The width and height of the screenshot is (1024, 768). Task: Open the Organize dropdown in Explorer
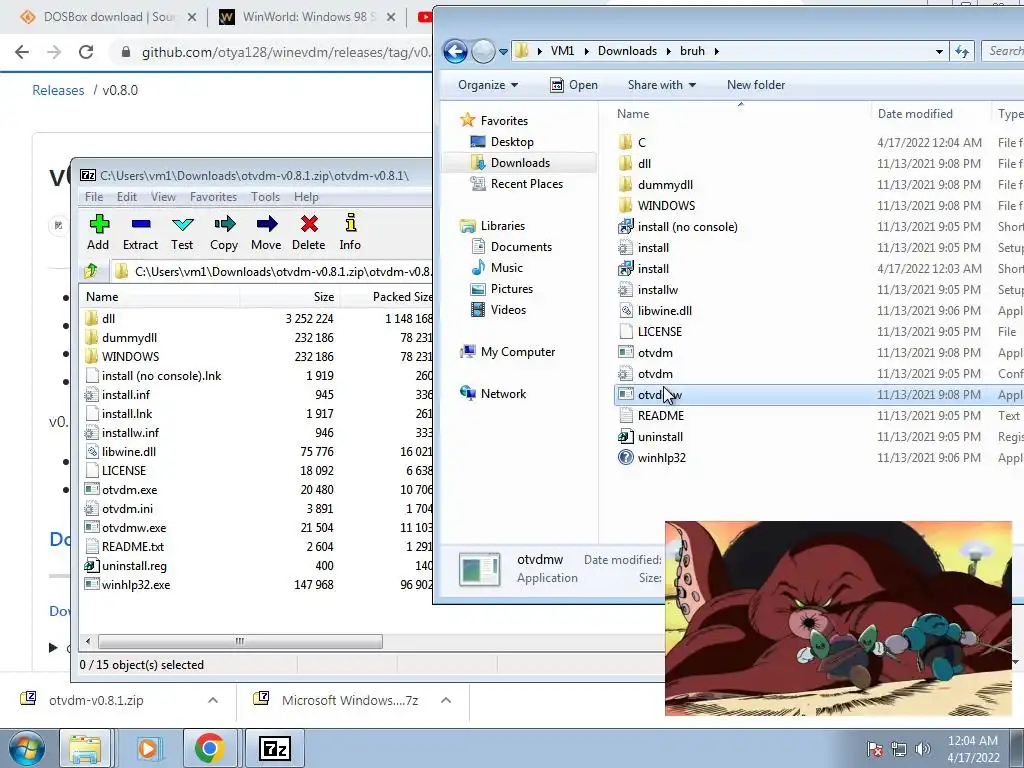(488, 85)
